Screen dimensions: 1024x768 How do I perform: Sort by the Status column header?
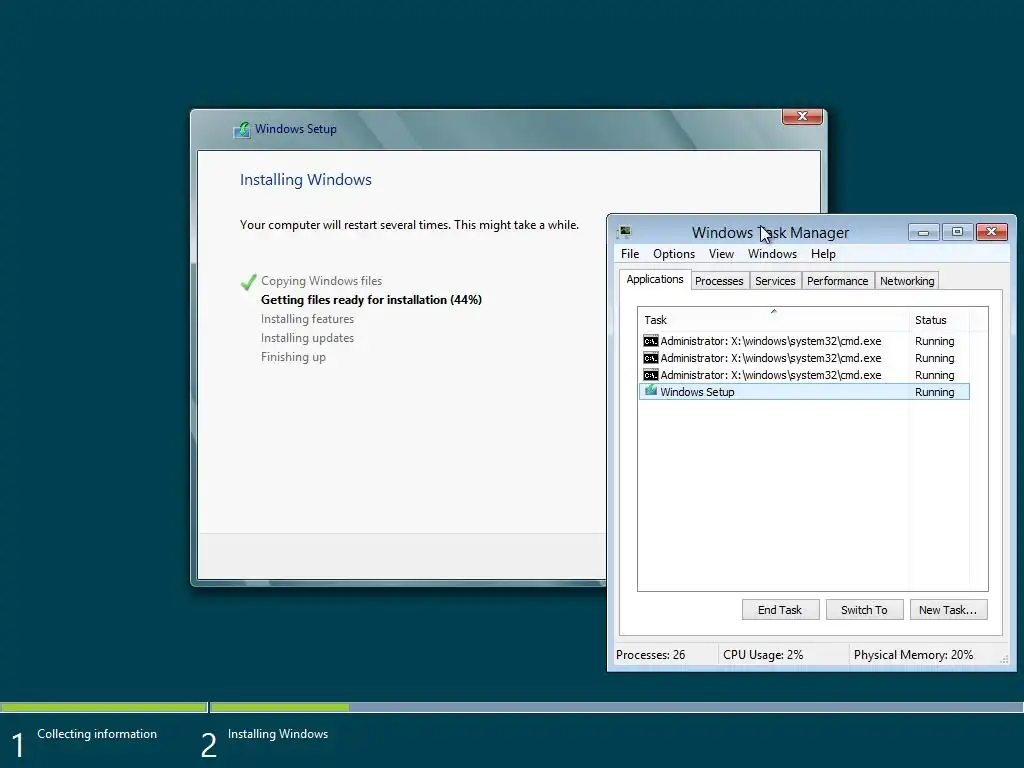point(939,319)
